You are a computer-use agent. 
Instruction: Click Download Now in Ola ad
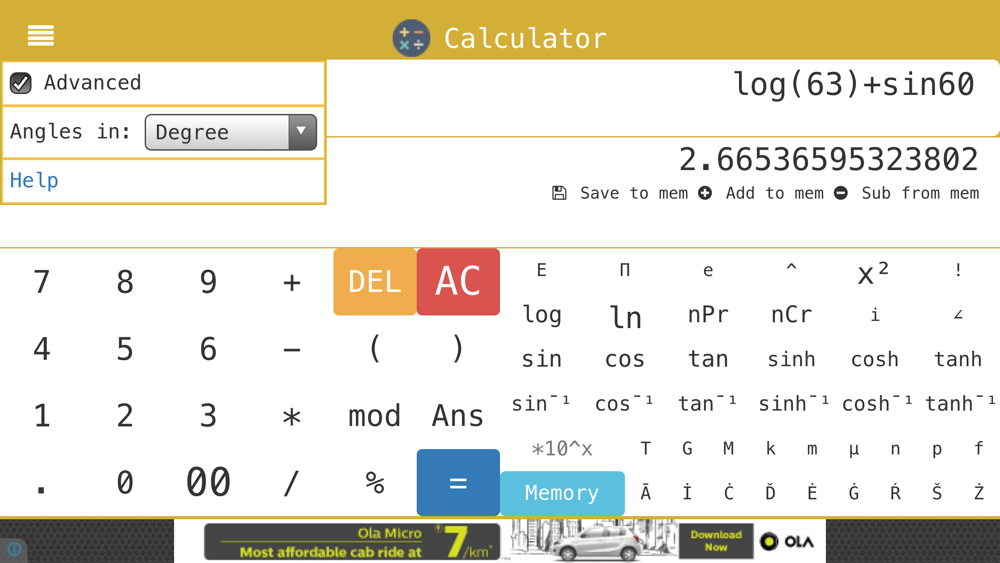716,541
